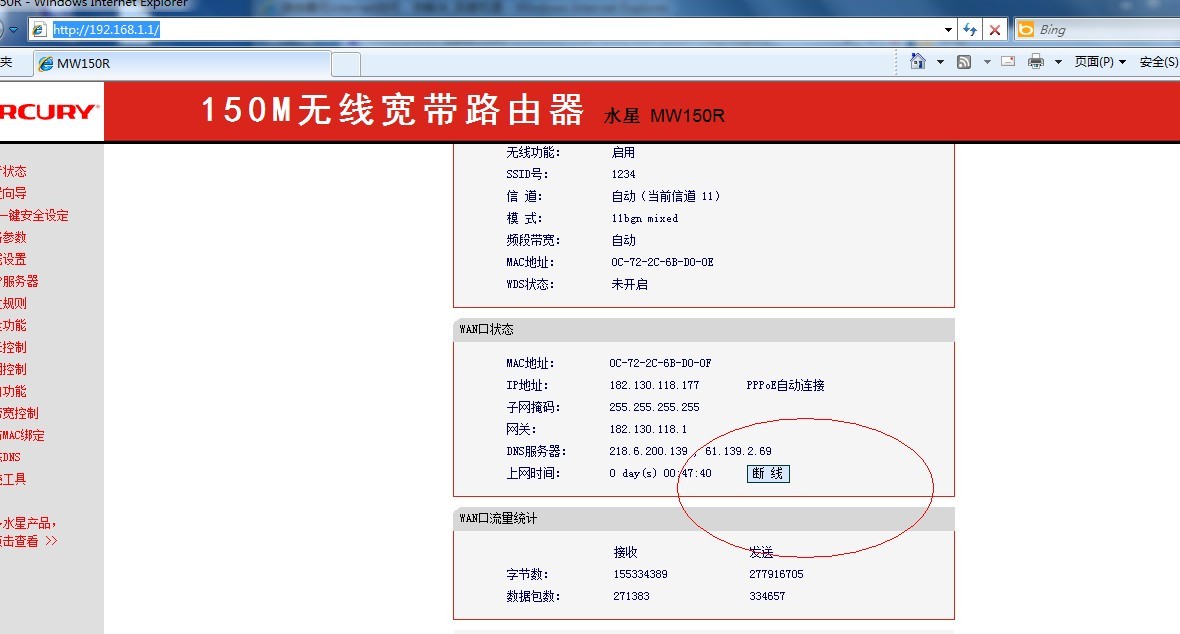Click the 点击查看 >> more products link
The image size is (1180, 634).
coord(29,541)
